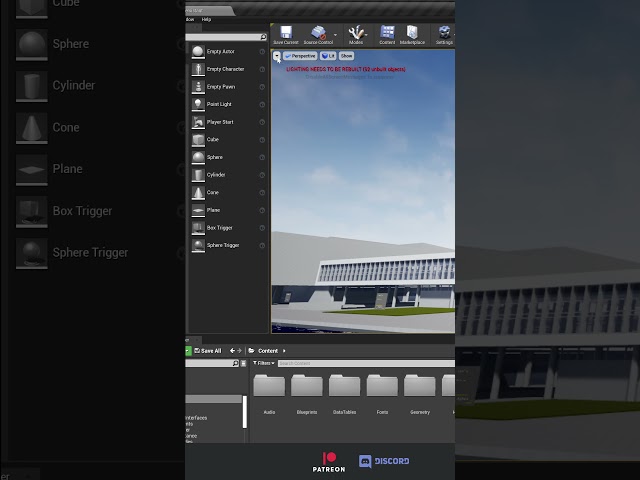Open info for Sphere Trigger
The image size is (640, 480).
pyautogui.click(x=262, y=246)
